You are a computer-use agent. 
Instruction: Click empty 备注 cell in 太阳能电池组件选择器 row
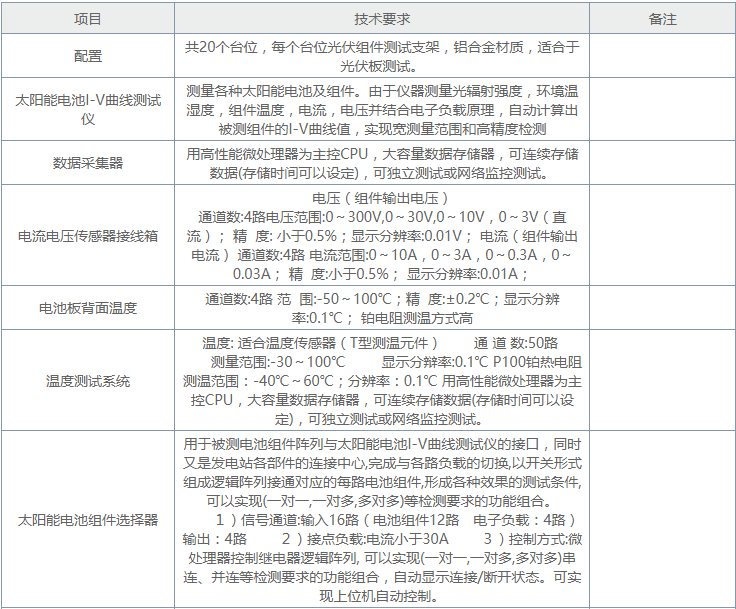click(x=662, y=520)
